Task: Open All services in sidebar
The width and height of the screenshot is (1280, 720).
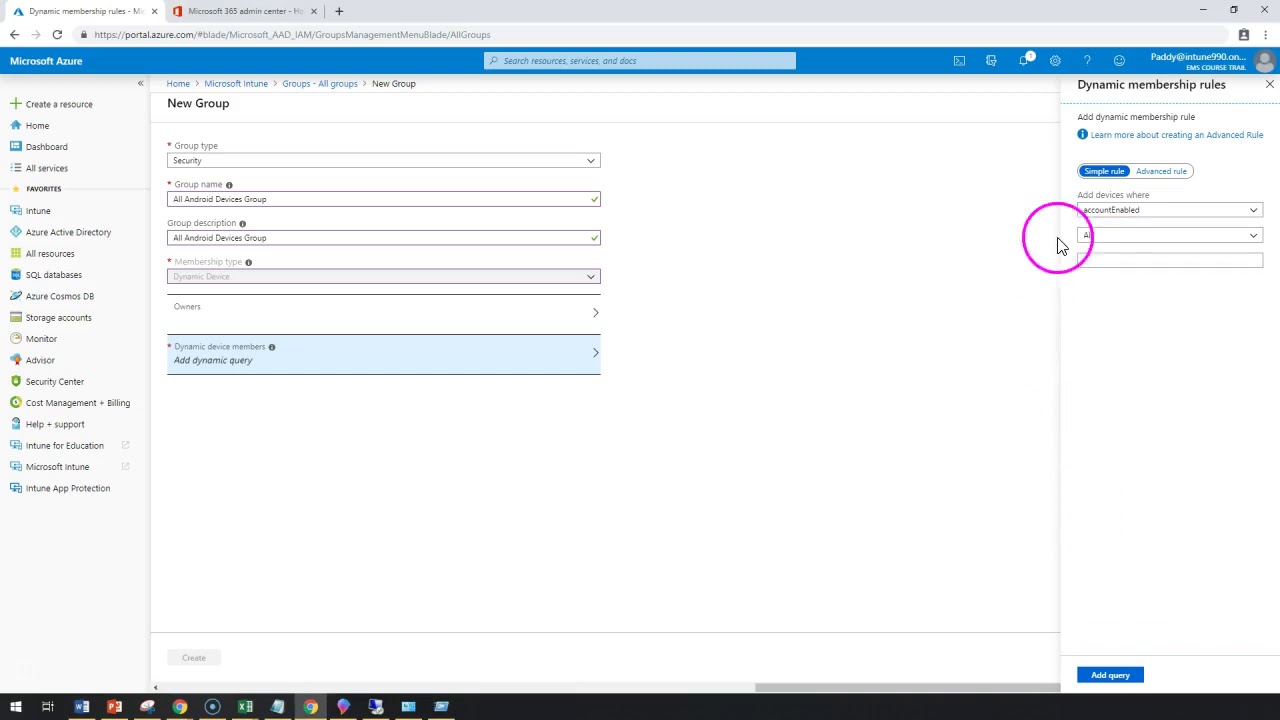Action: (x=46, y=168)
